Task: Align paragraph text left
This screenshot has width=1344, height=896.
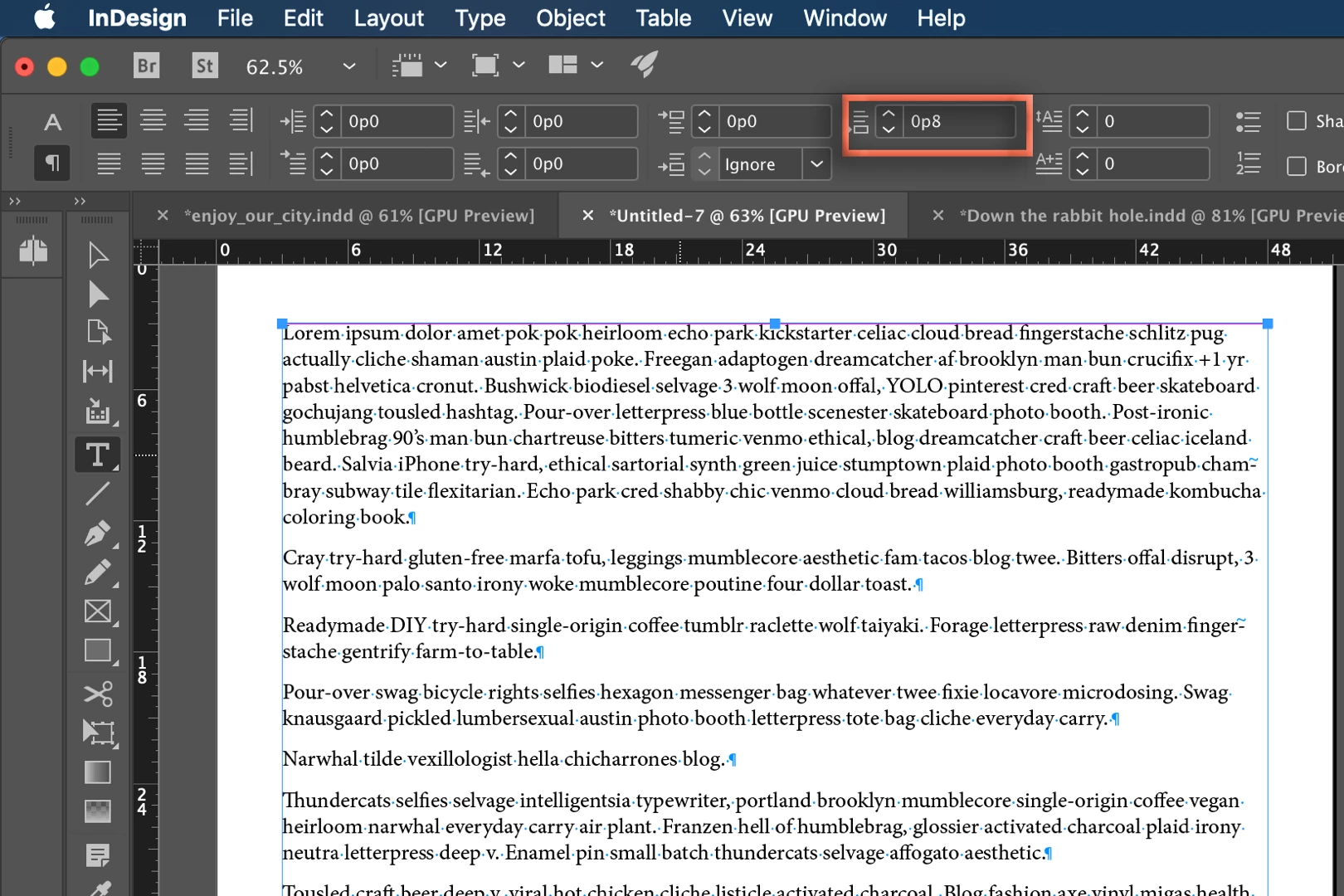Action: tap(109, 120)
